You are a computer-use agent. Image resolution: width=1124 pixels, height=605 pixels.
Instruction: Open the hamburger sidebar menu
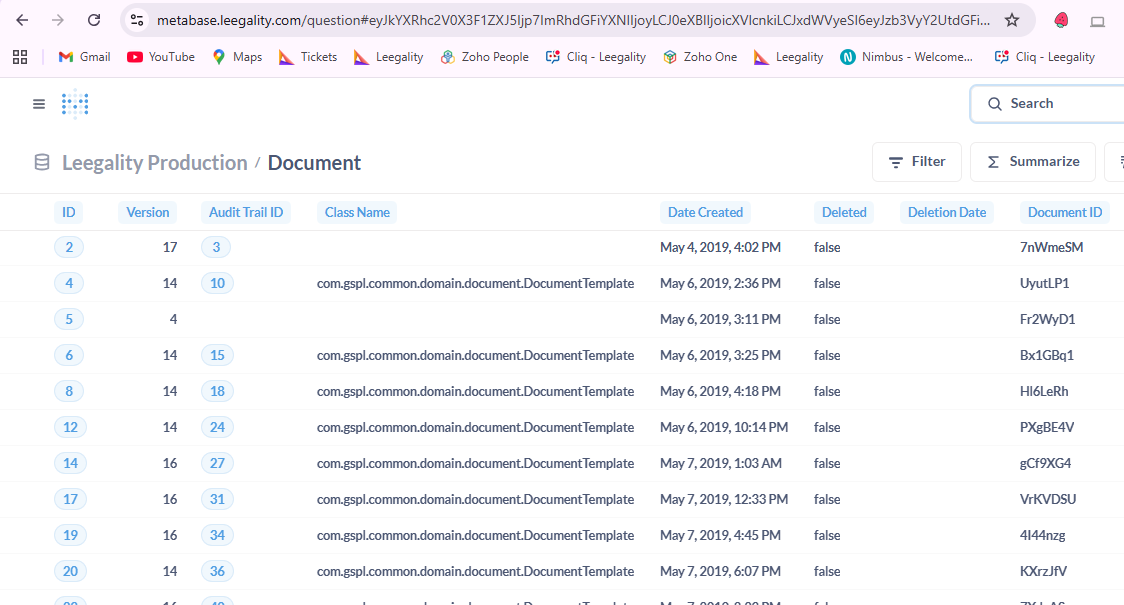39,104
